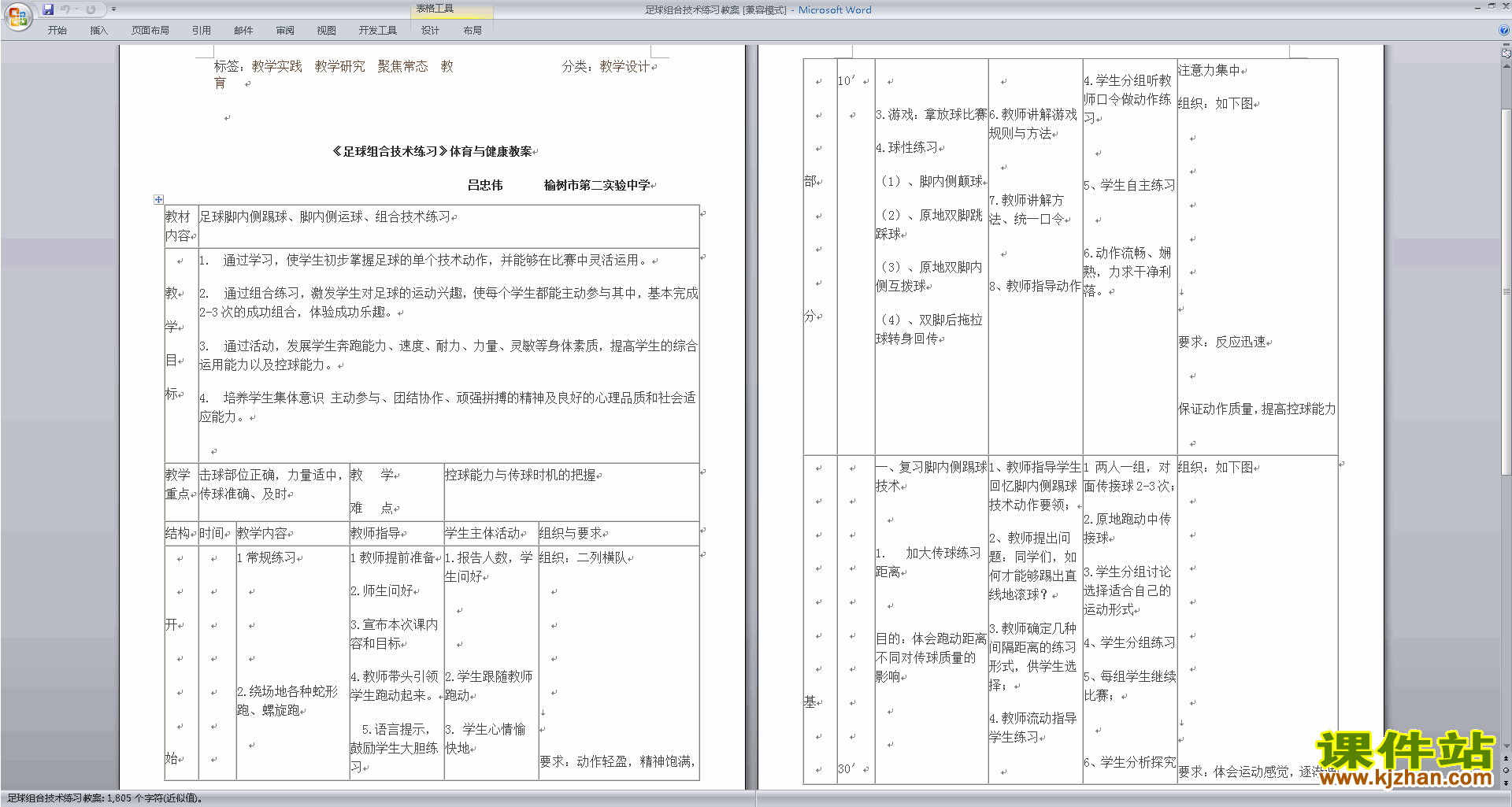Viewport: 1512px width, 807px height.
Task: Open Customize Quick Access Toolbar dropdown
Action: 113,9
